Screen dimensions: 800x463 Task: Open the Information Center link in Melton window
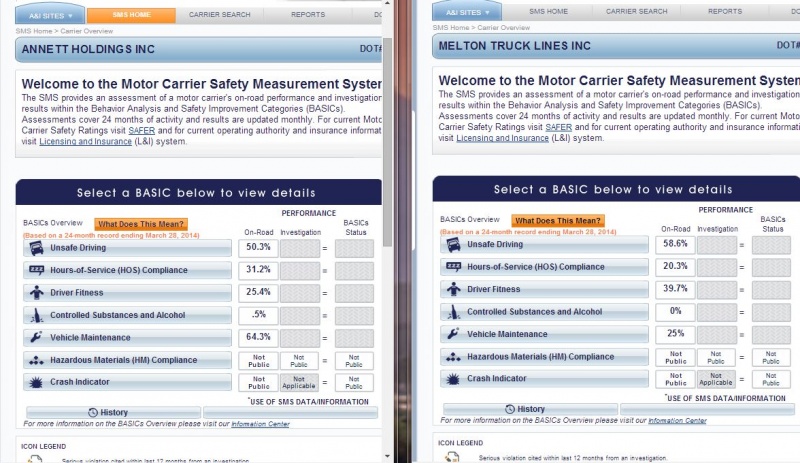click(677, 421)
